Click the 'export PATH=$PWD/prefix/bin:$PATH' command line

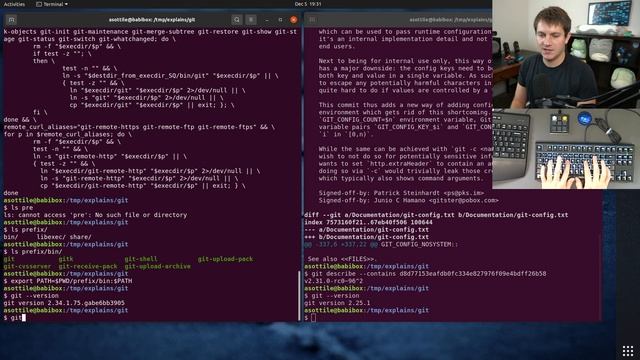pos(68,281)
